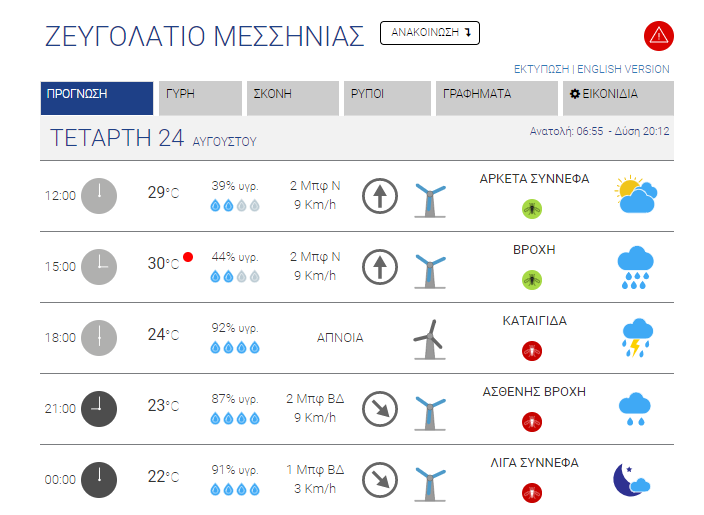Click the wind turbine icon at 18:00
704x515 pixels.
click(x=430, y=339)
